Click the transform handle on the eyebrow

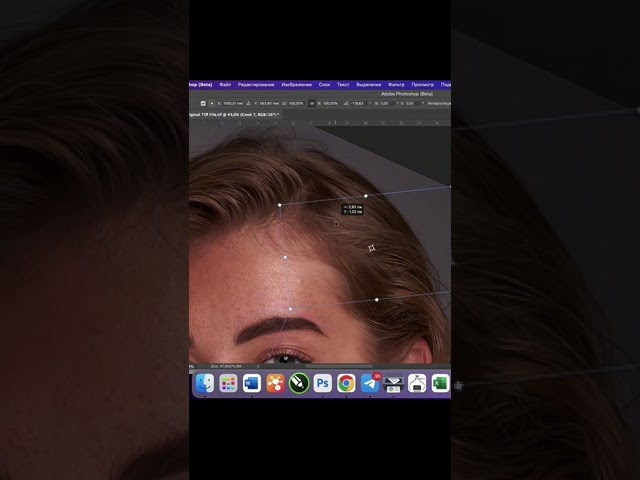[x=290, y=310]
